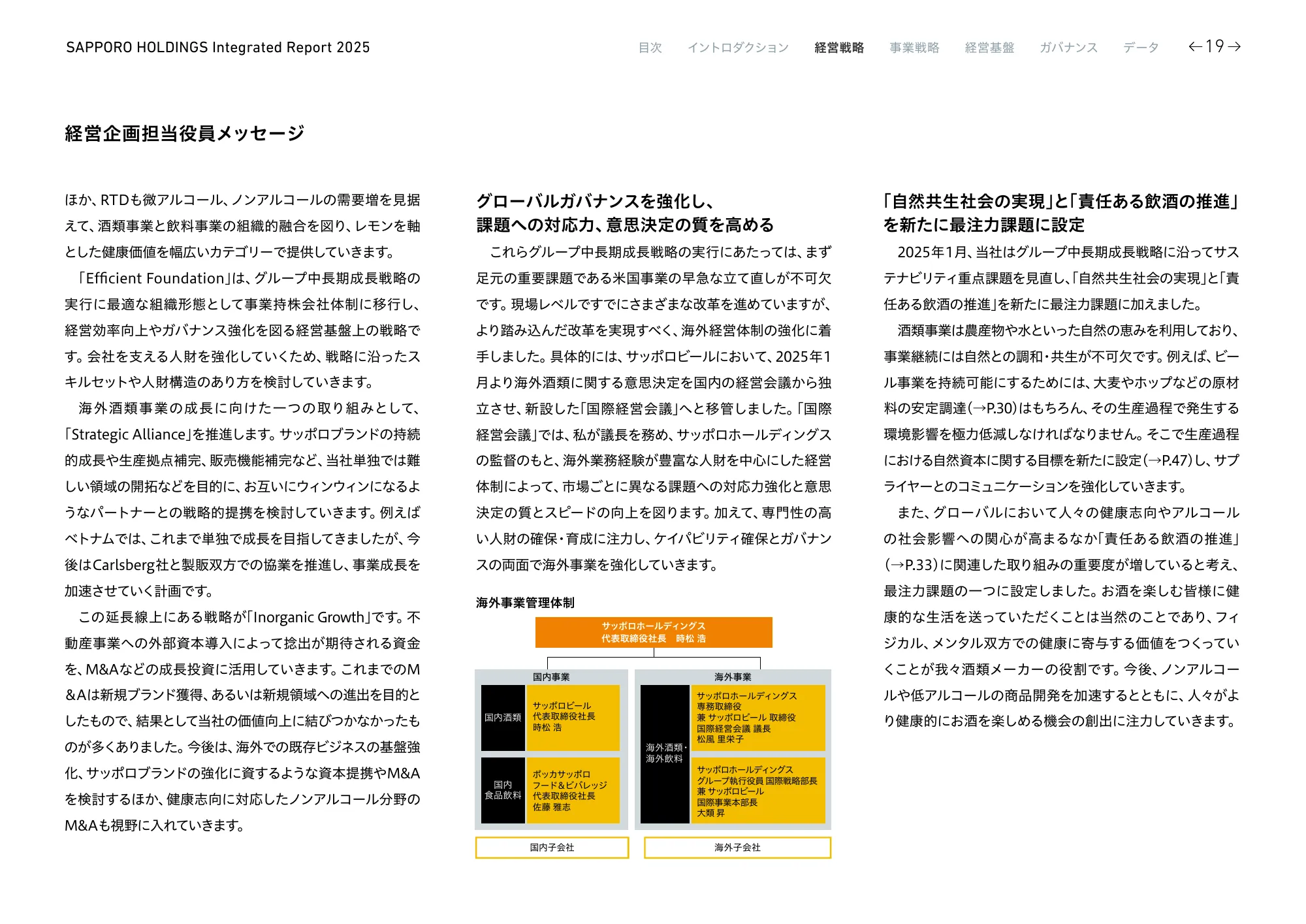Click the orange サッポロホールディングス 代表取締役社長 box
The image size is (1306, 924).
(x=654, y=632)
